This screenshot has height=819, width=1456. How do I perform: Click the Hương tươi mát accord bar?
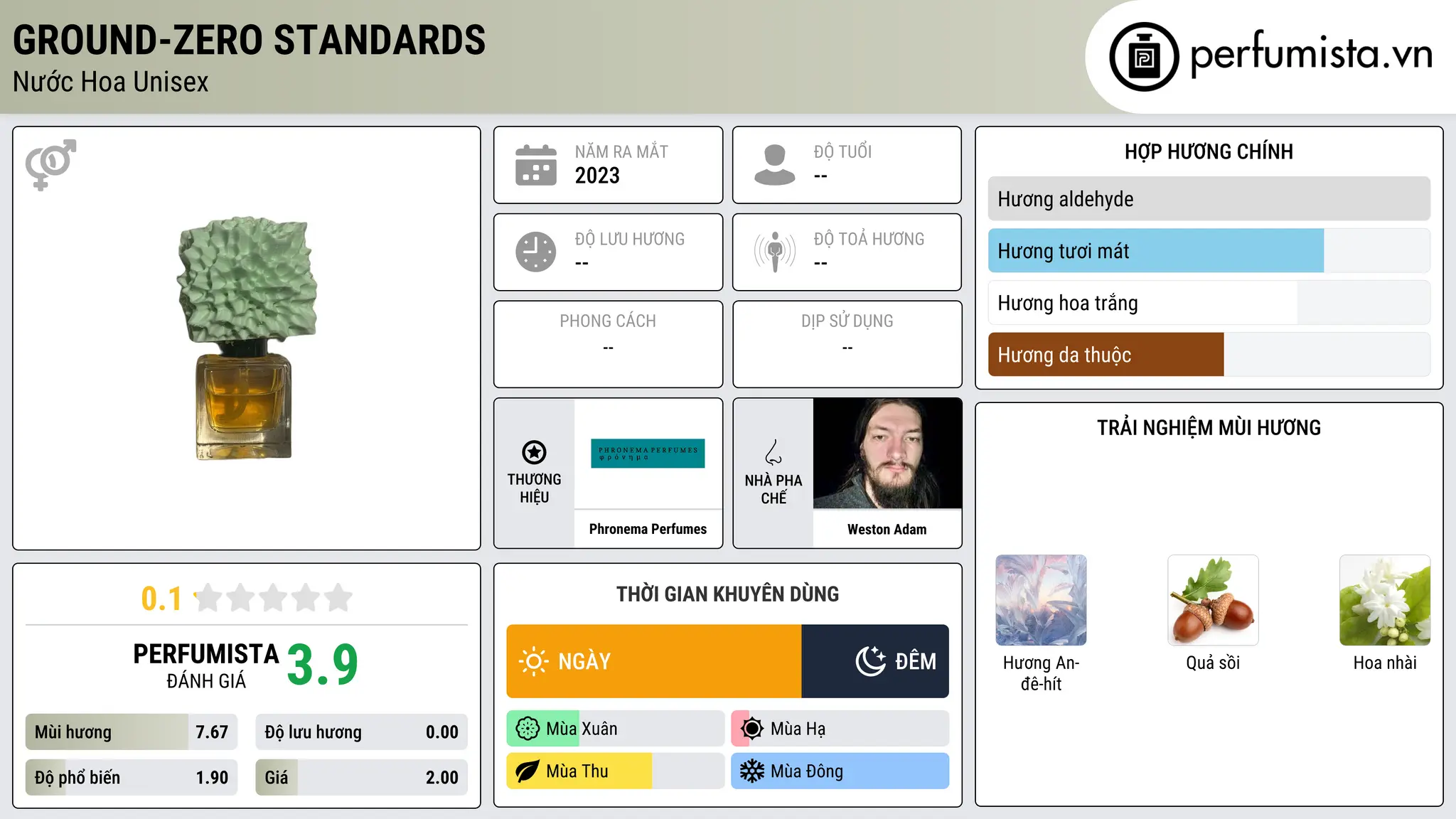[1209, 251]
